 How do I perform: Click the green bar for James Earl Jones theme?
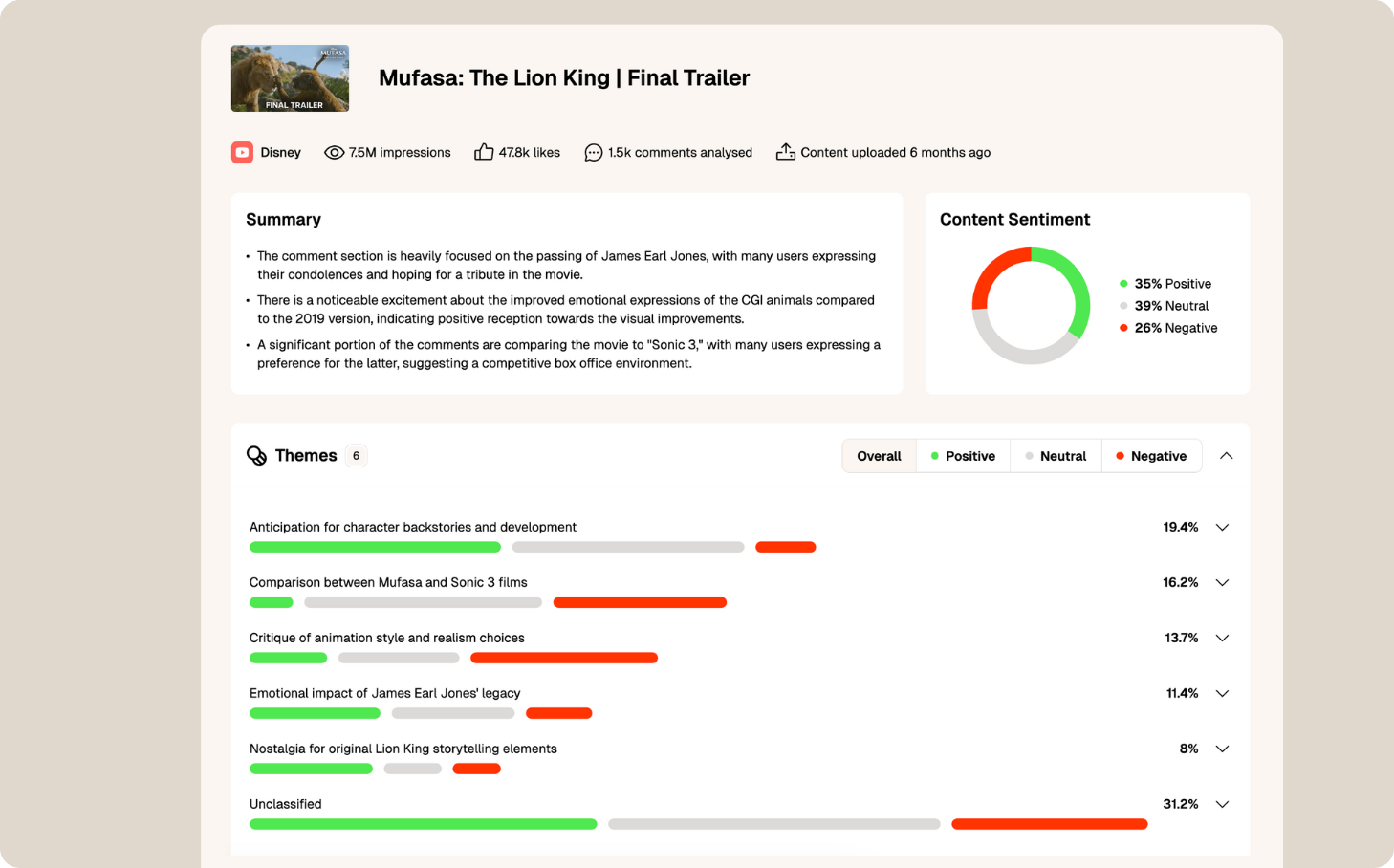[315, 714]
